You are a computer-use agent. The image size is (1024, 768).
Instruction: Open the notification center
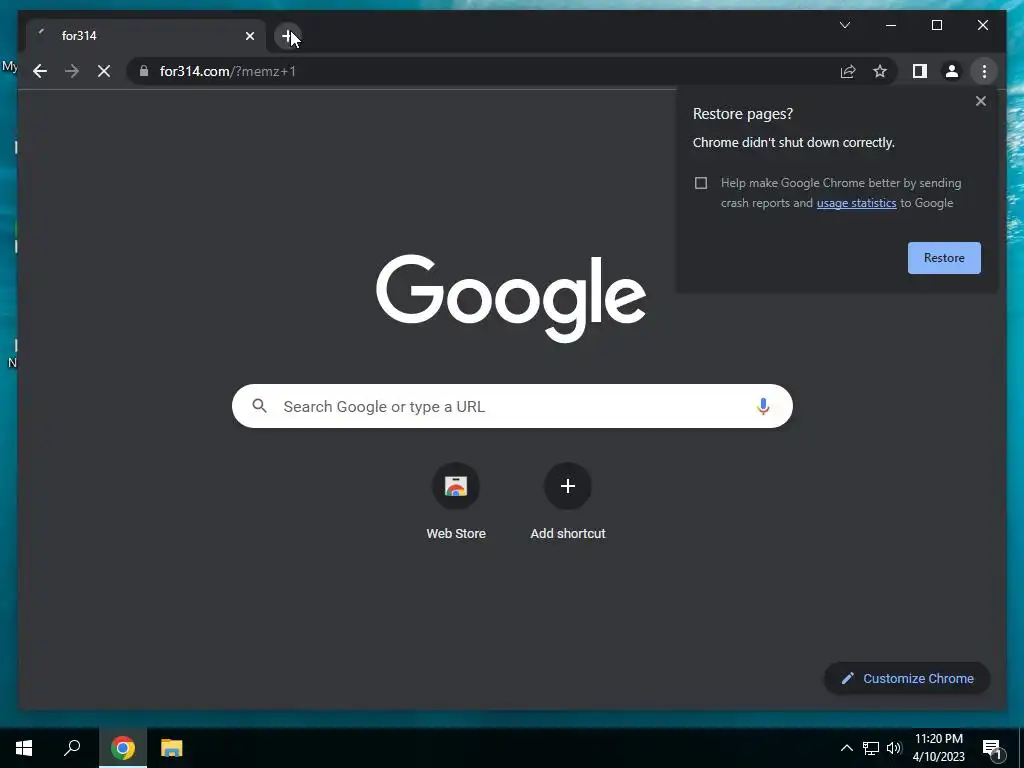click(x=992, y=749)
